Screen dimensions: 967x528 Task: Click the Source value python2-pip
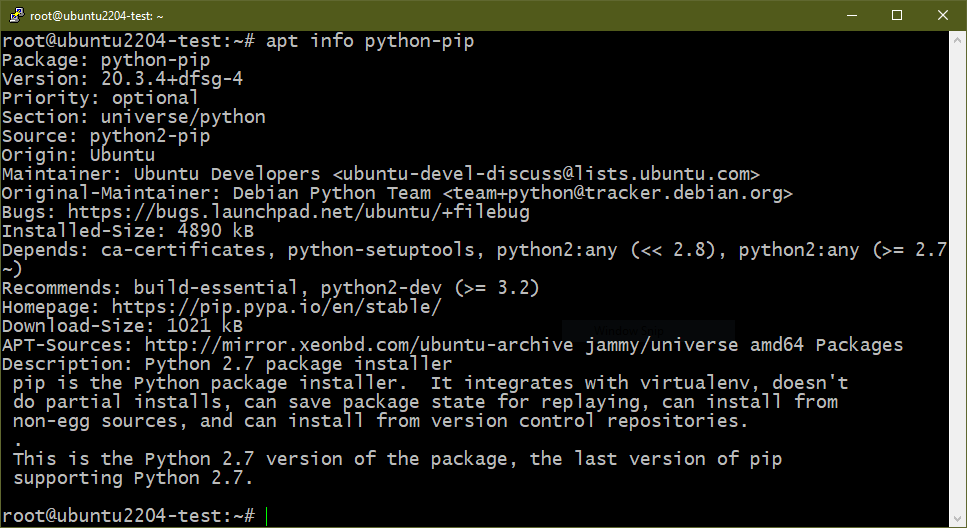(150, 136)
